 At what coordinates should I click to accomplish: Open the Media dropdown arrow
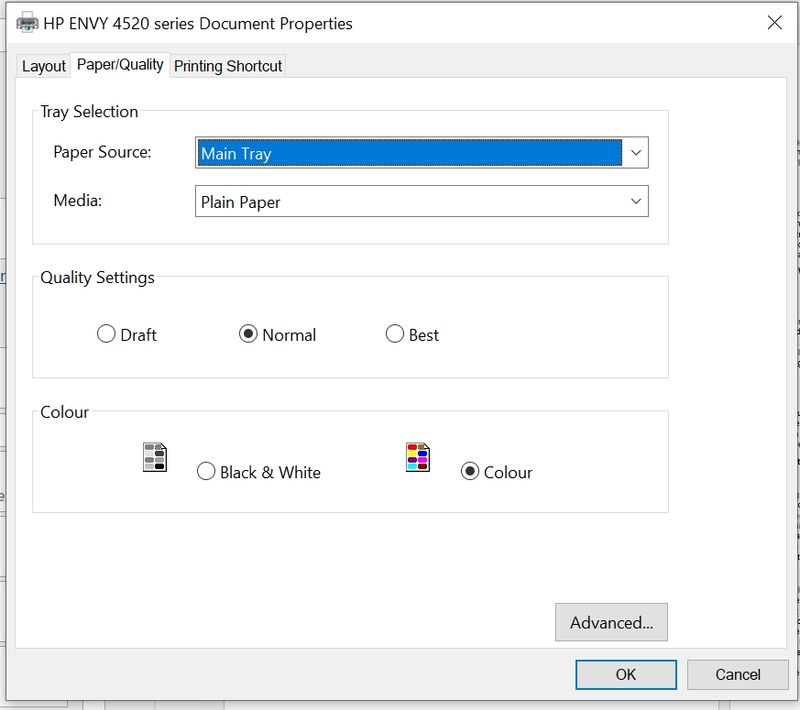tap(636, 201)
